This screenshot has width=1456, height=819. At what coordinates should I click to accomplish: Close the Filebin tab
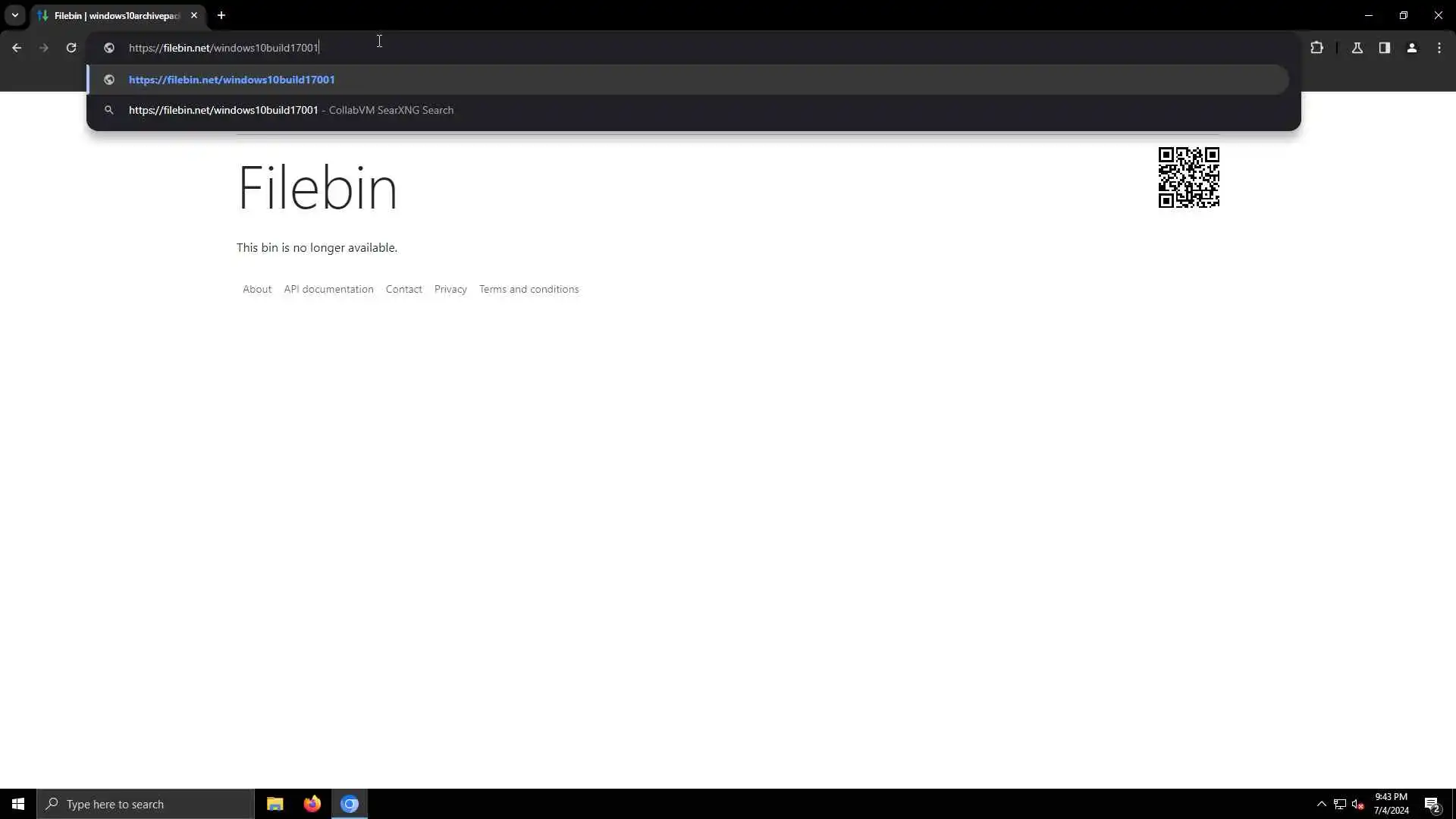click(x=194, y=15)
